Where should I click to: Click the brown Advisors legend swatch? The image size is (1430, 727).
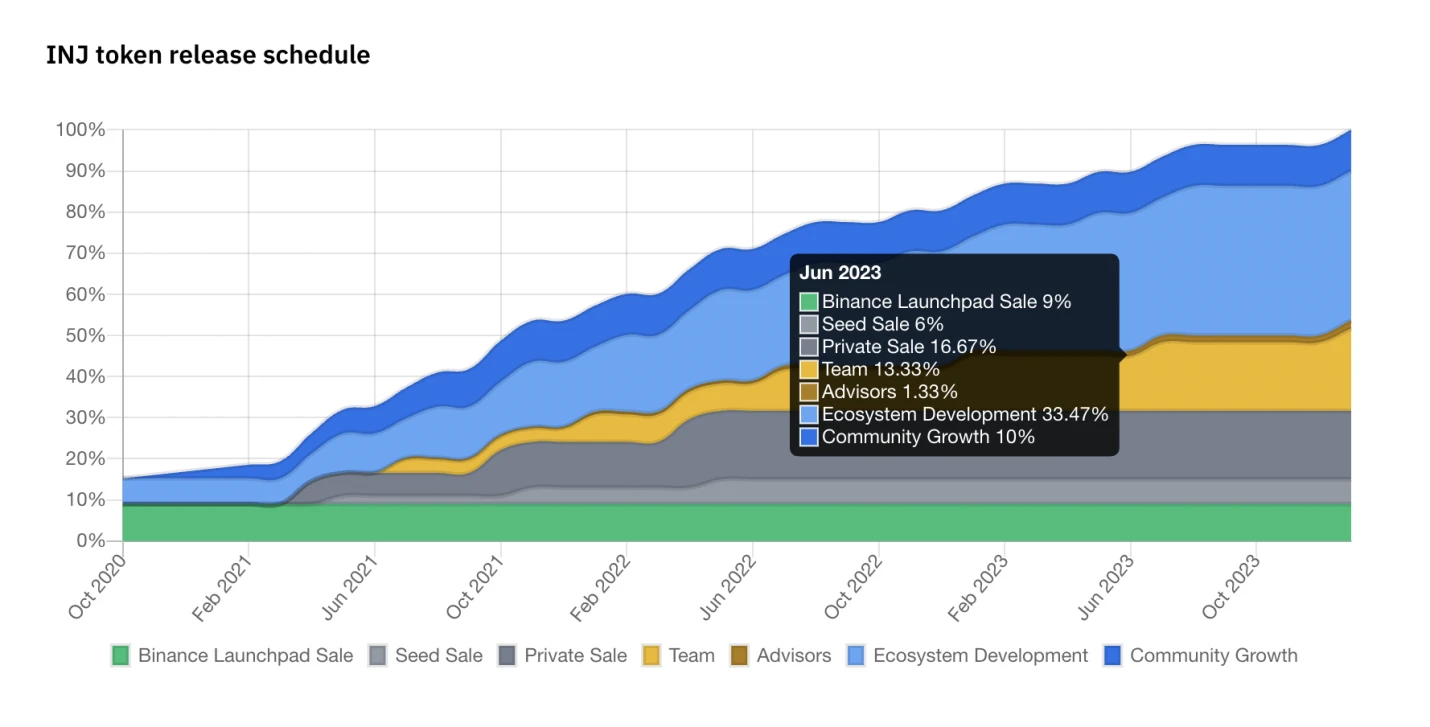point(740,656)
